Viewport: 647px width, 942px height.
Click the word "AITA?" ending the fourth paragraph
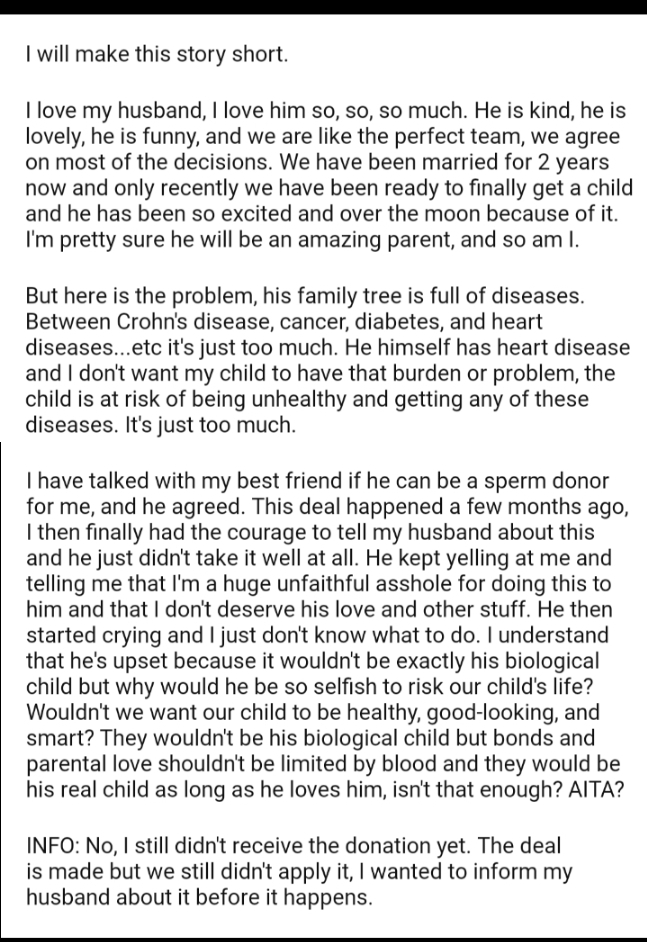596,789
